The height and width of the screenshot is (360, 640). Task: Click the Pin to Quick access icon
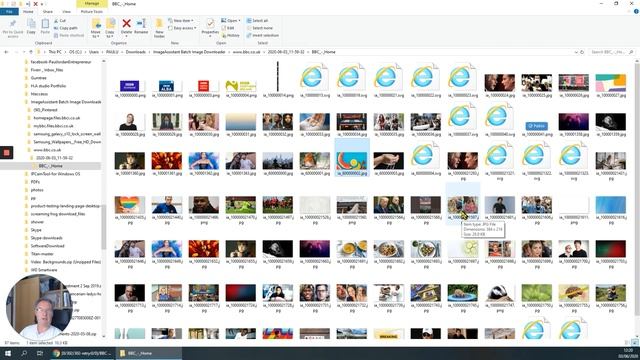click(x=13, y=24)
